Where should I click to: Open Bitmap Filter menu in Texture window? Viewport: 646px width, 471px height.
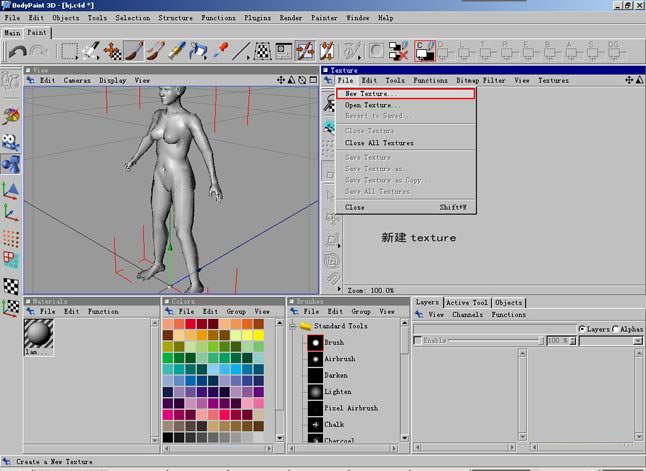coord(480,80)
